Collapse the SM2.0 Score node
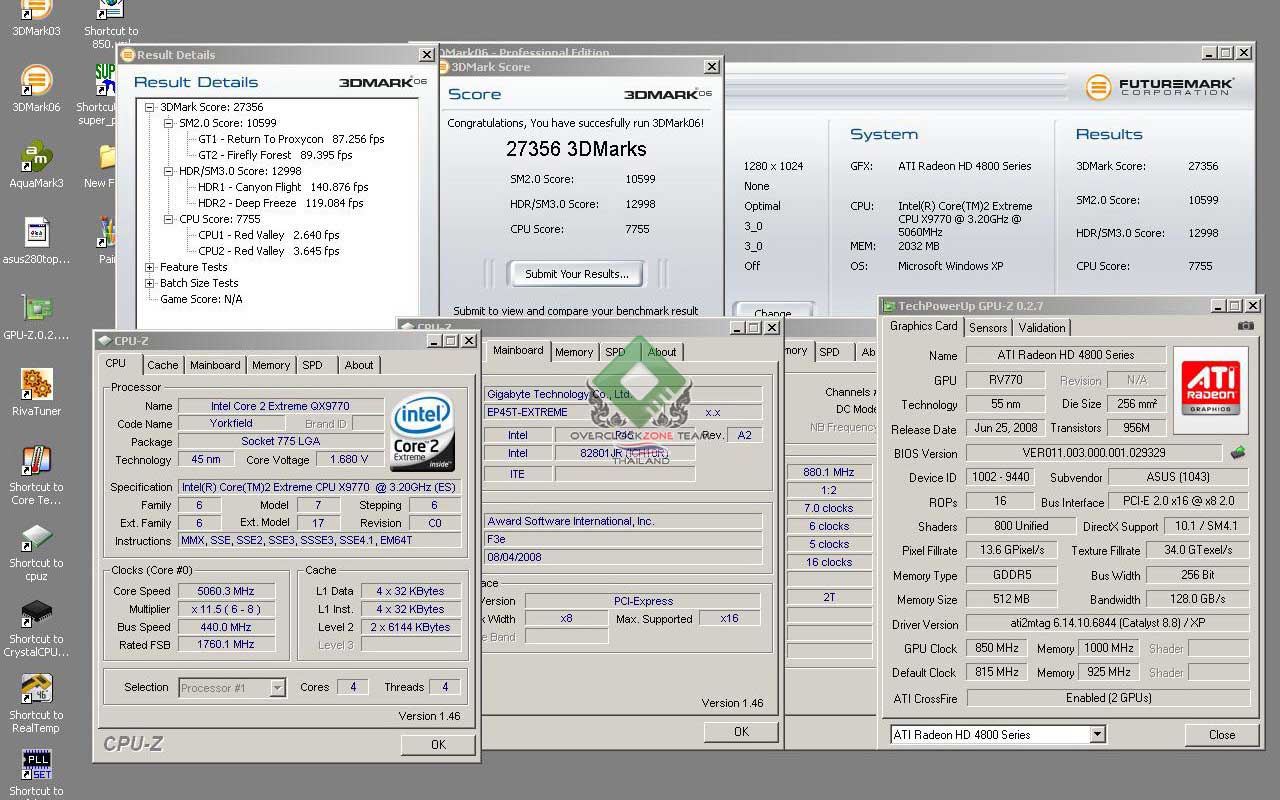This screenshot has width=1280, height=800. [169, 123]
